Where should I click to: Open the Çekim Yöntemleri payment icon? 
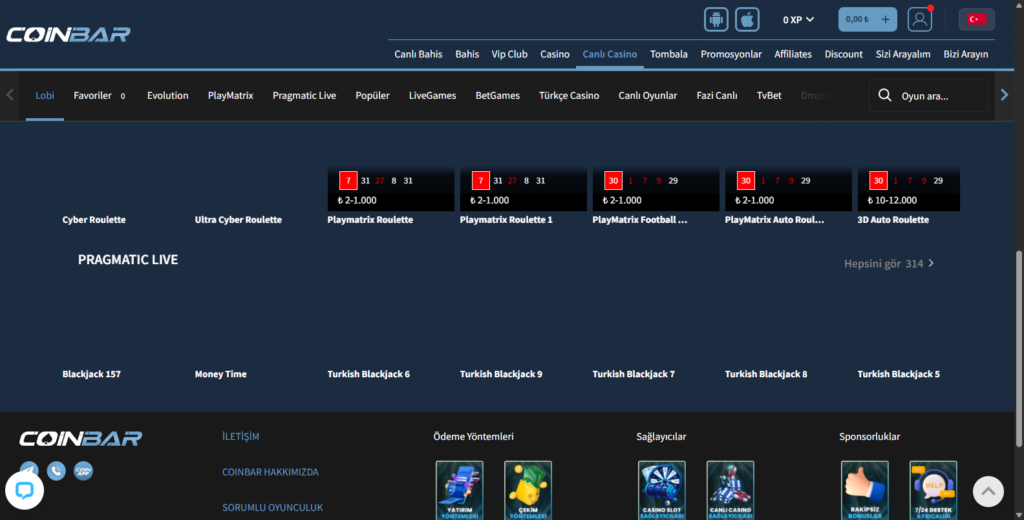pos(527,490)
